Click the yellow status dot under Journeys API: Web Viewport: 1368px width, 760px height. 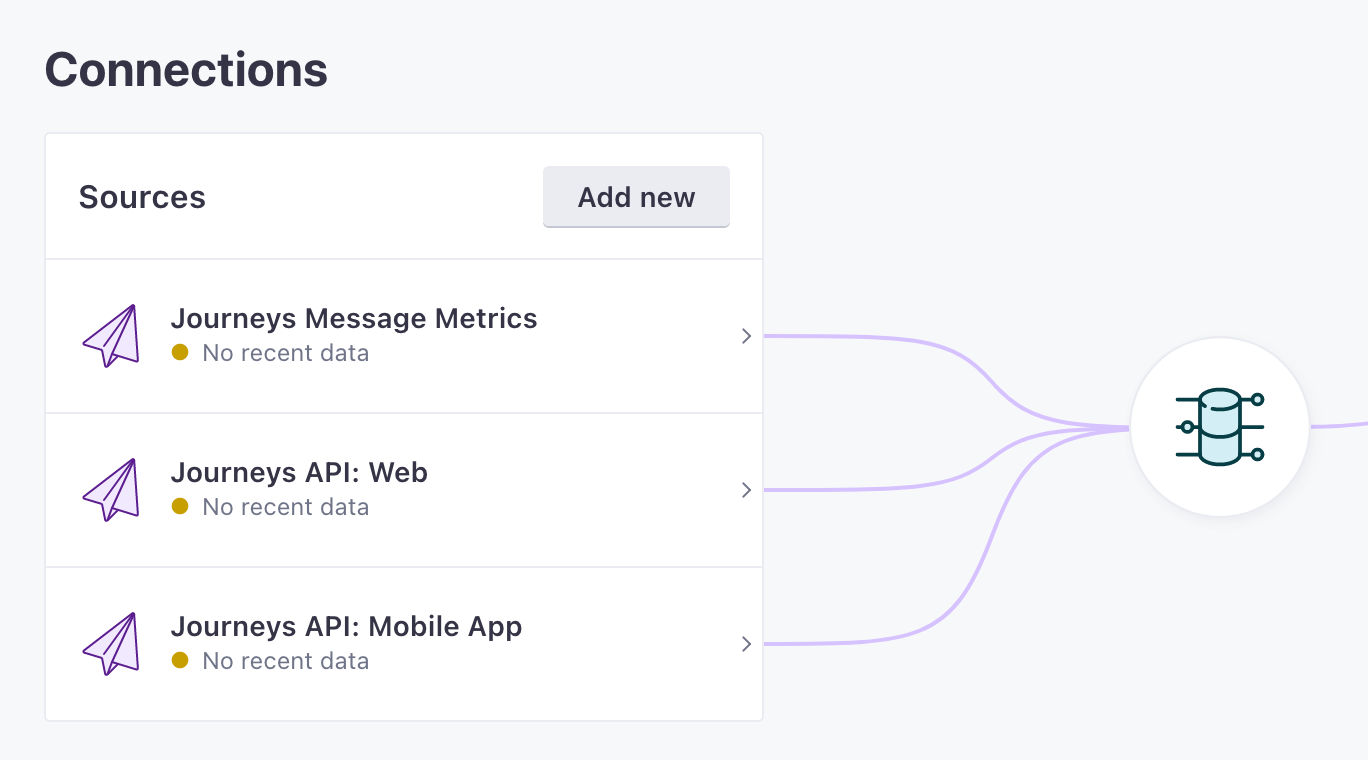pyautogui.click(x=180, y=506)
